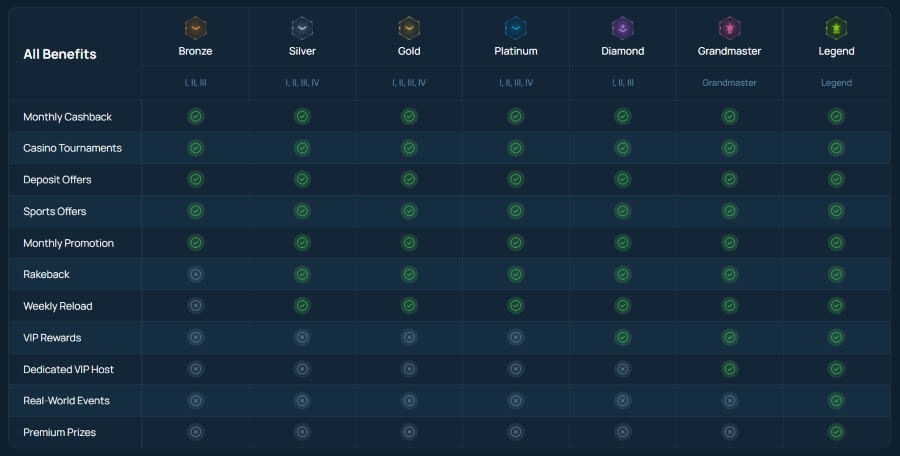This screenshot has height=456, width=900.
Task: Click the Bronze tier badge icon
Action: [x=195, y=28]
